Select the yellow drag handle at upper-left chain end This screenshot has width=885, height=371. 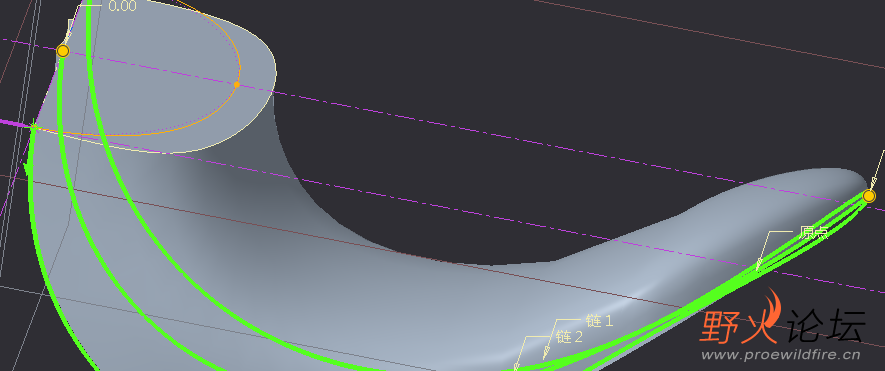pyautogui.click(x=63, y=51)
